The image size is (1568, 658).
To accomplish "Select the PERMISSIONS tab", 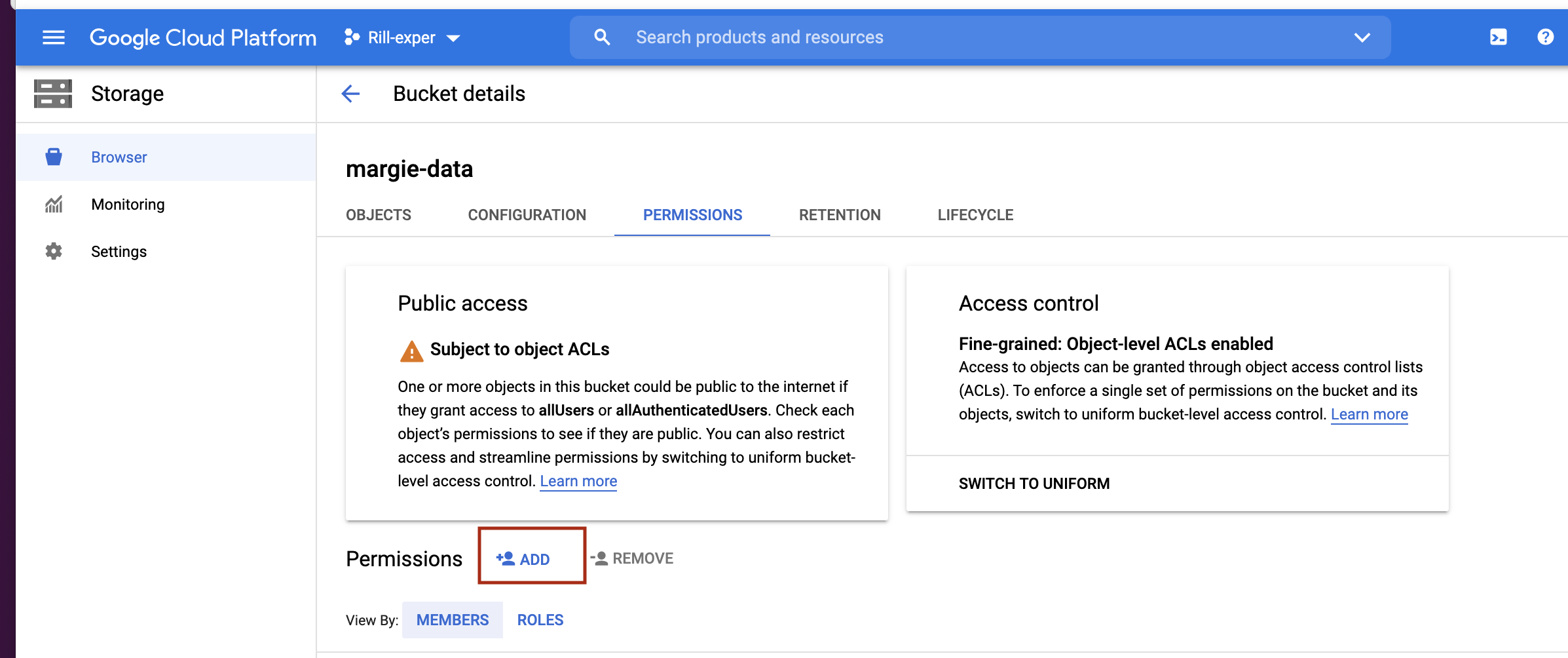I will [692, 215].
